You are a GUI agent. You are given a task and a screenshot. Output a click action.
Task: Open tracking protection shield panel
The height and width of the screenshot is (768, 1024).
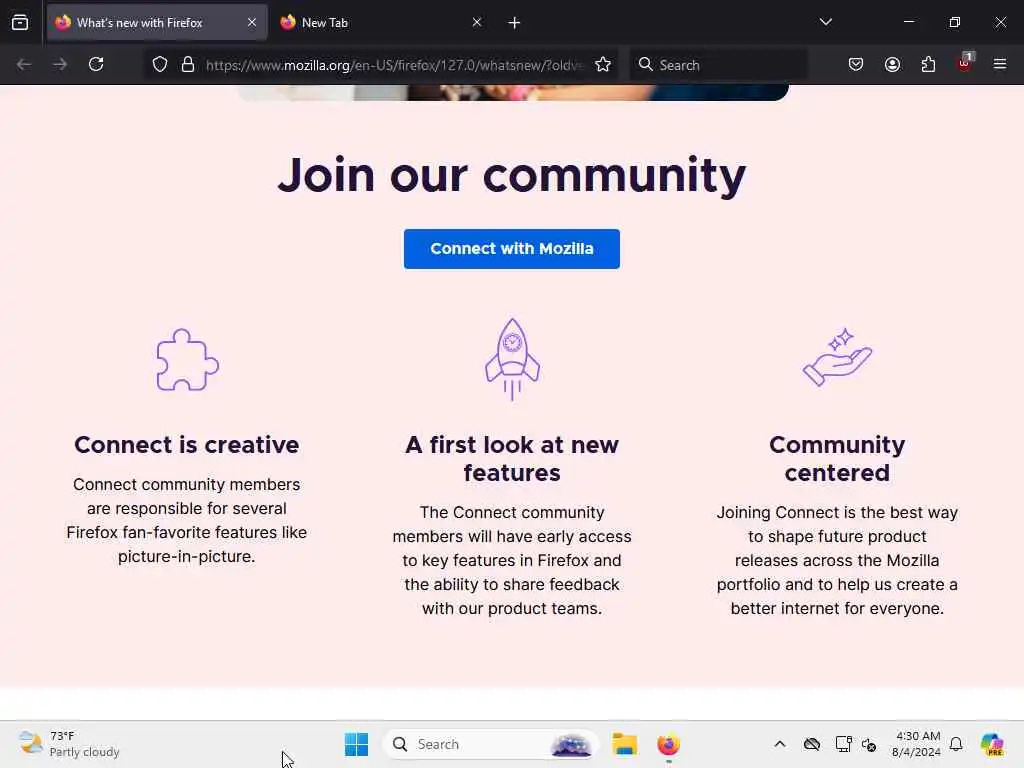pos(160,65)
